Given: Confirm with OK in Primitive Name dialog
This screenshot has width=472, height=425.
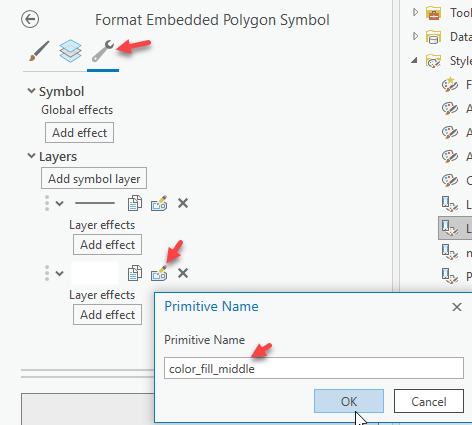Looking at the screenshot, I should coord(349,401).
